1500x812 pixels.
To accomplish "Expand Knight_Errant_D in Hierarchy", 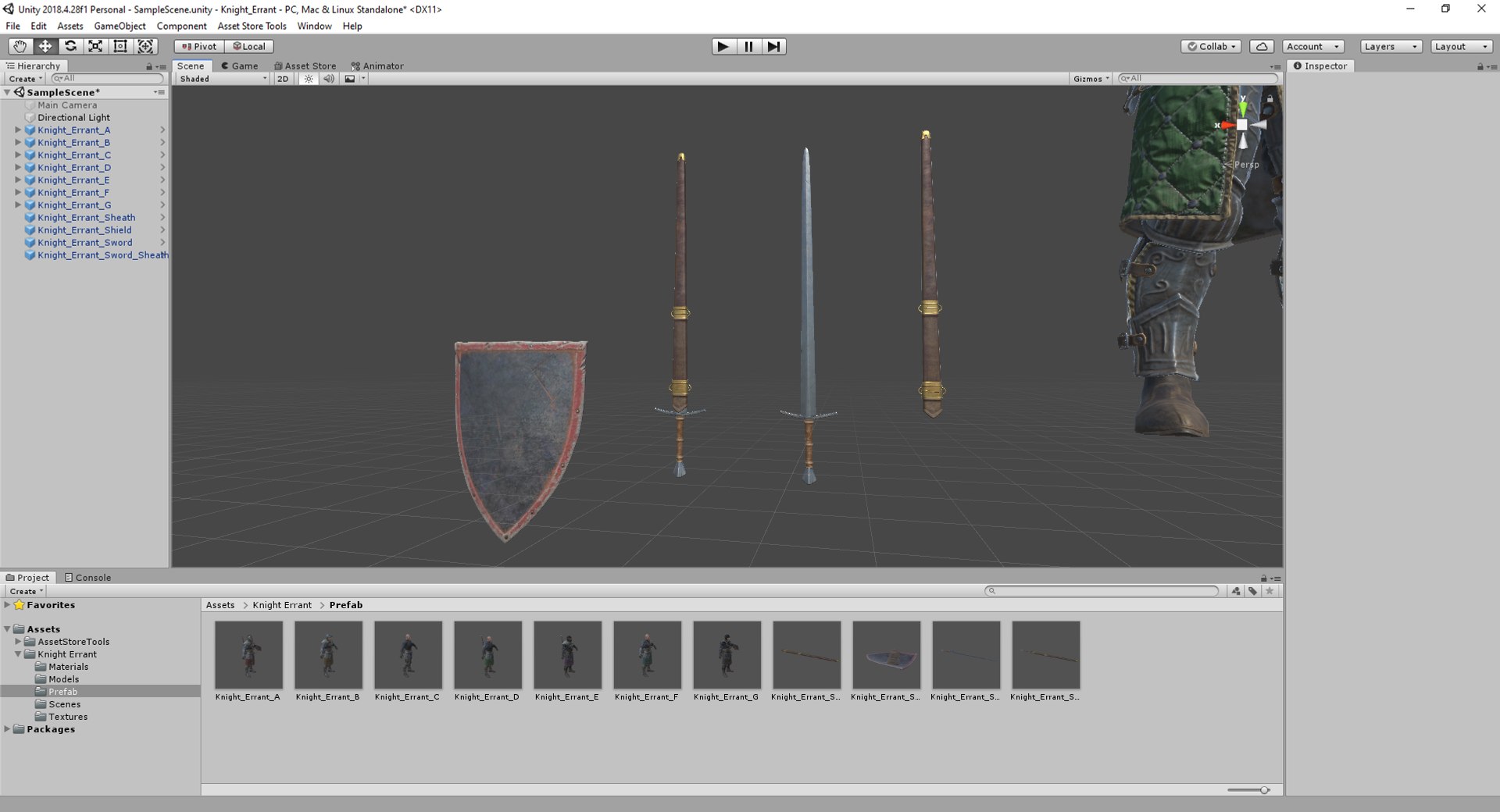I will click(18, 168).
